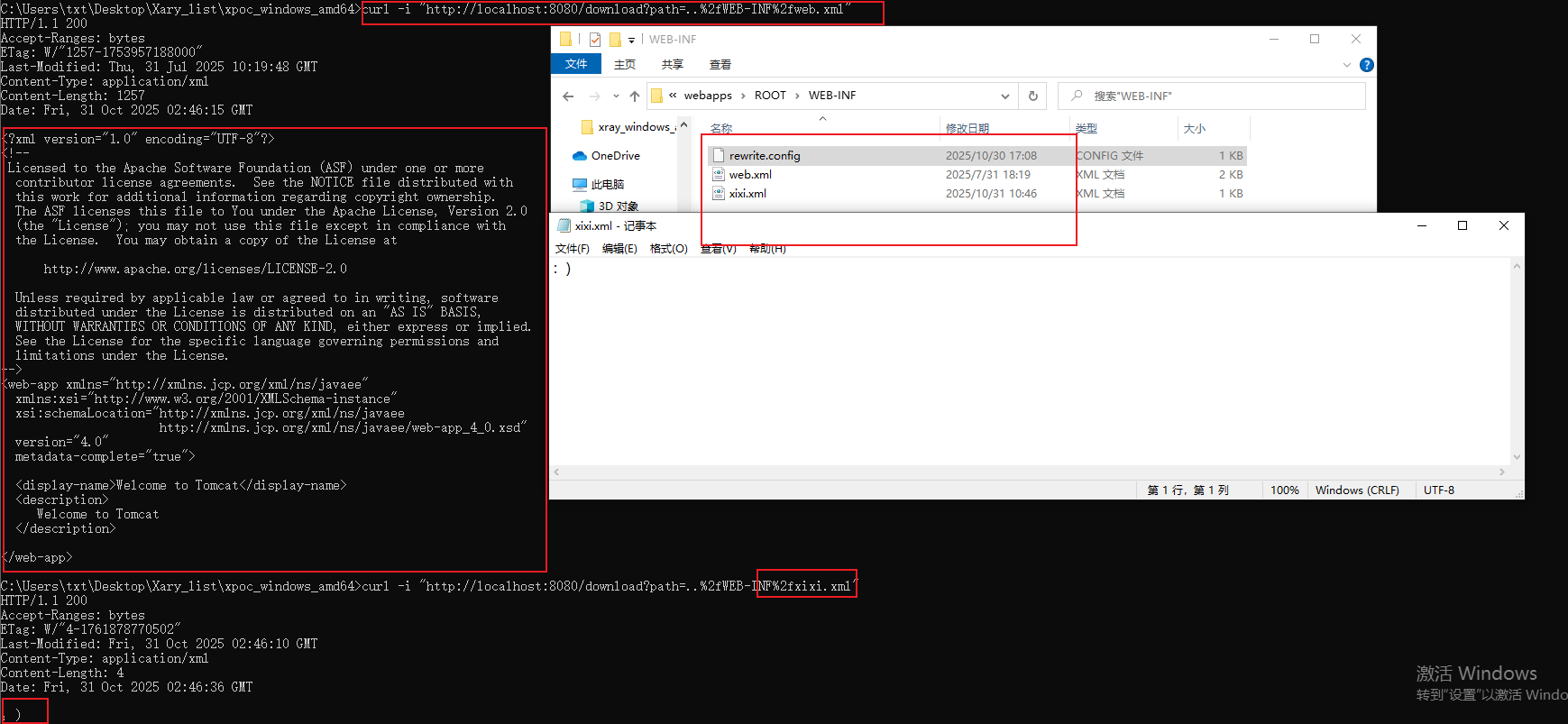Click the OneDrive cloud icon
This screenshot has height=724, width=1568.
click(x=580, y=156)
